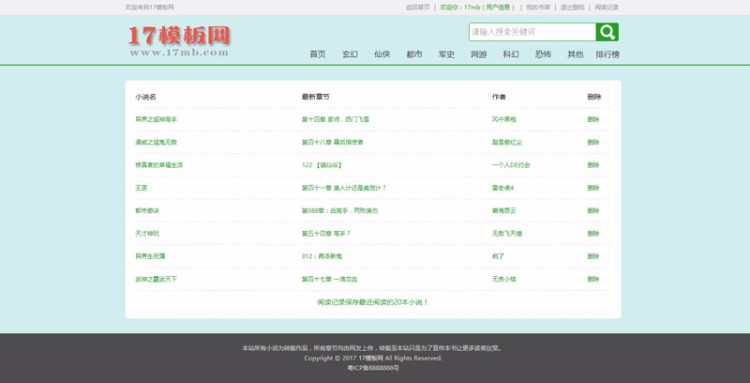Open the 其他 category
Image resolution: width=750 pixels, height=383 pixels.
(575, 55)
